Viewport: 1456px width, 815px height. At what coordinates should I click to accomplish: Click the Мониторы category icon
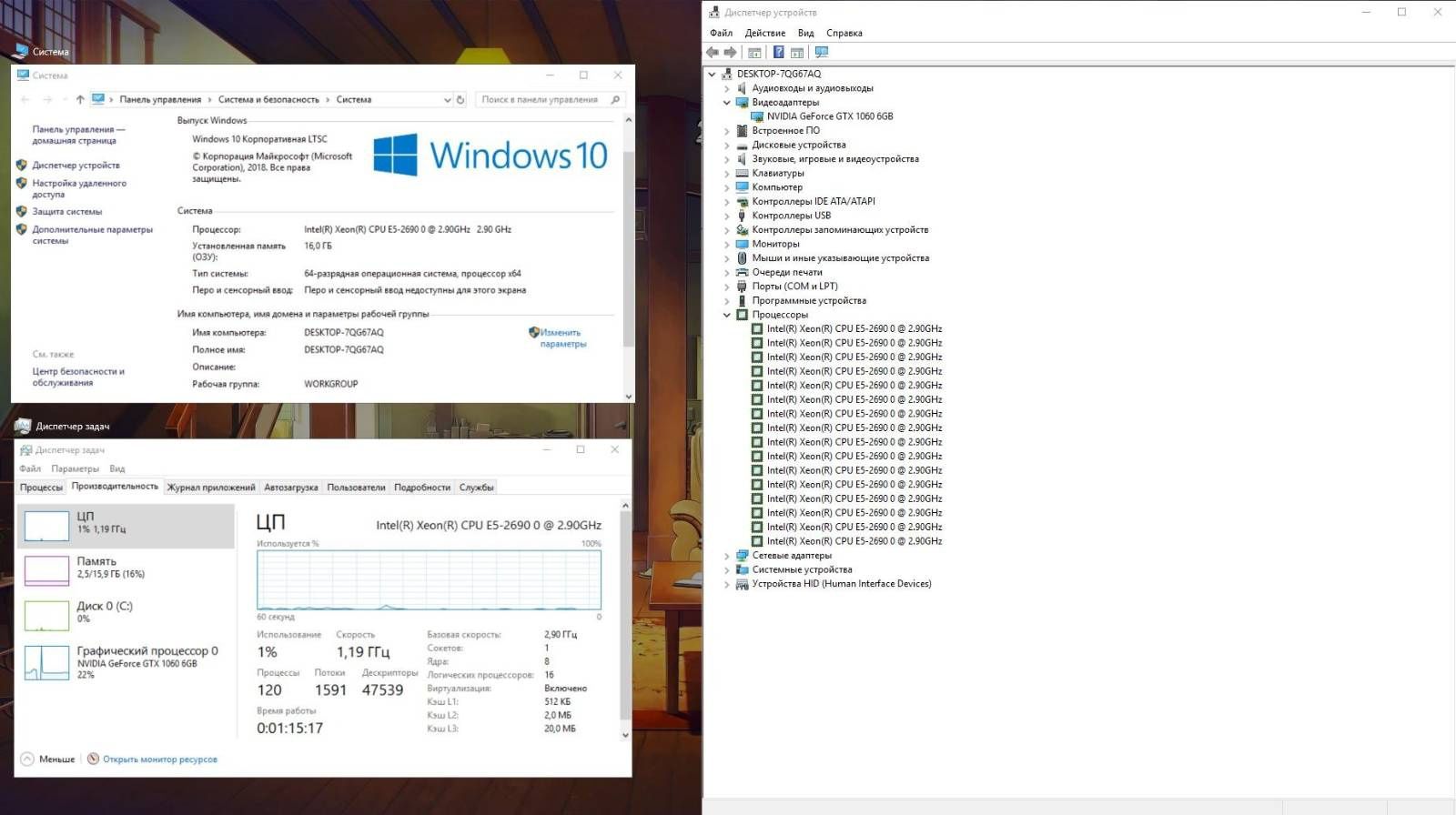coord(742,244)
